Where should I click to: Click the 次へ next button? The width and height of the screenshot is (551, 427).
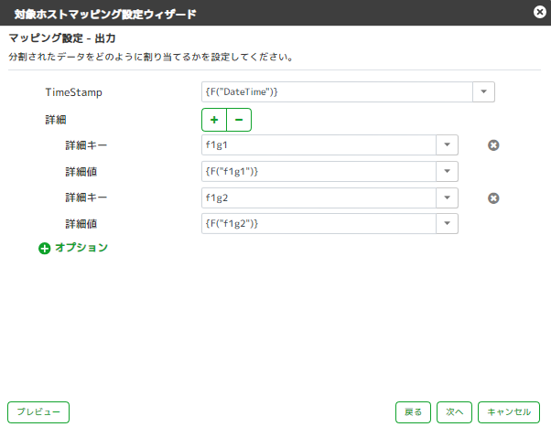pos(454,412)
